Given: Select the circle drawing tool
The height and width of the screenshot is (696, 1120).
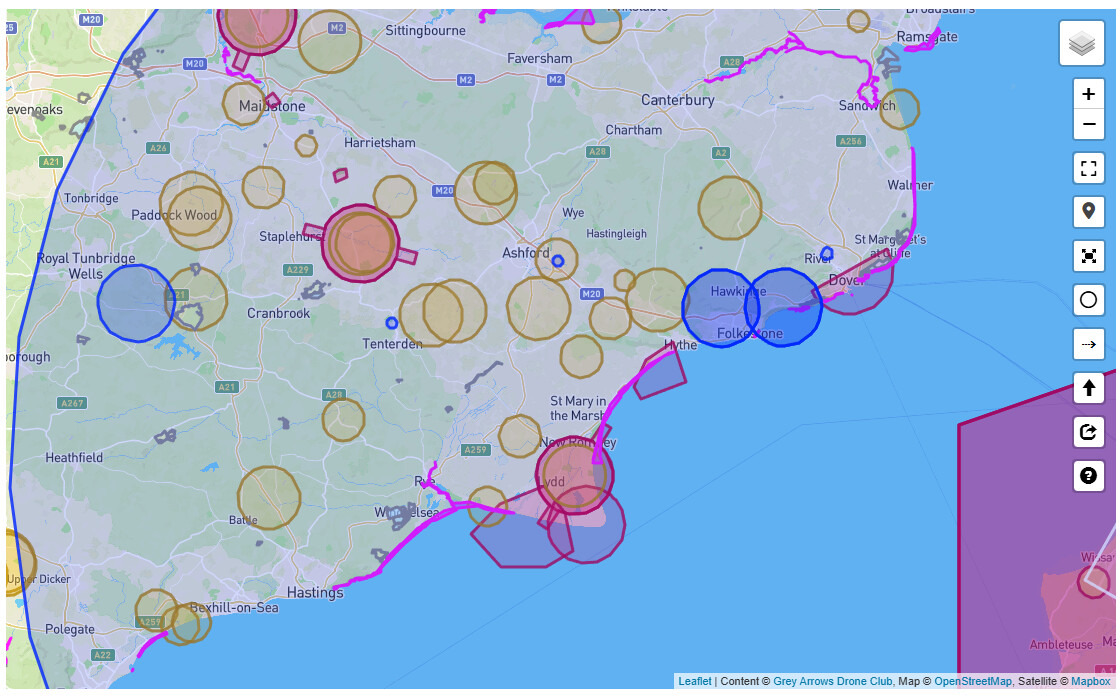Looking at the screenshot, I should pyautogui.click(x=1089, y=300).
